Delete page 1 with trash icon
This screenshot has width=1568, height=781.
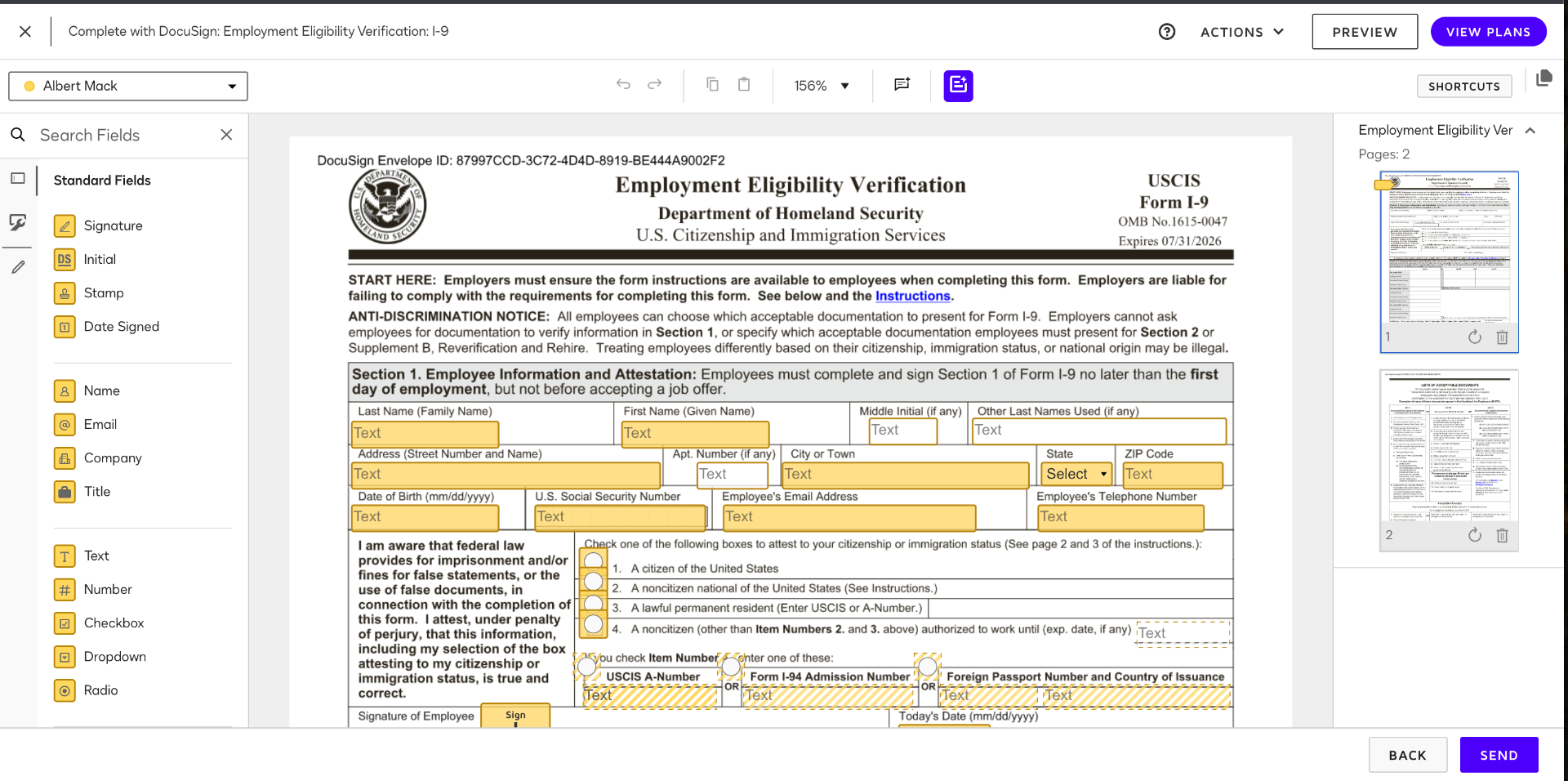coord(1502,337)
